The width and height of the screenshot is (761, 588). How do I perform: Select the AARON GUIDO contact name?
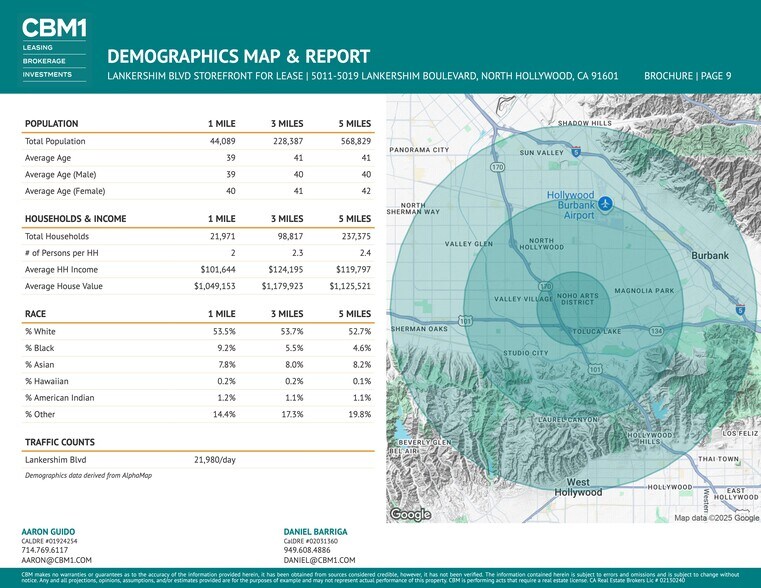pyautogui.click(x=48, y=532)
